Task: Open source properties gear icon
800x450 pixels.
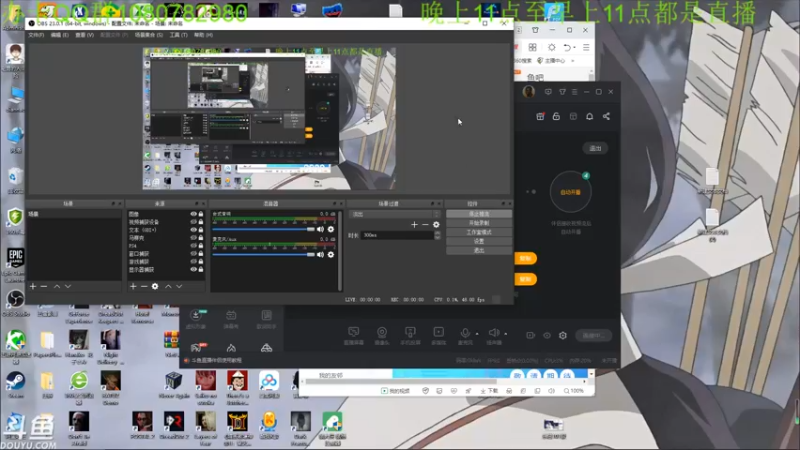Action: click(x=155, y=287)
